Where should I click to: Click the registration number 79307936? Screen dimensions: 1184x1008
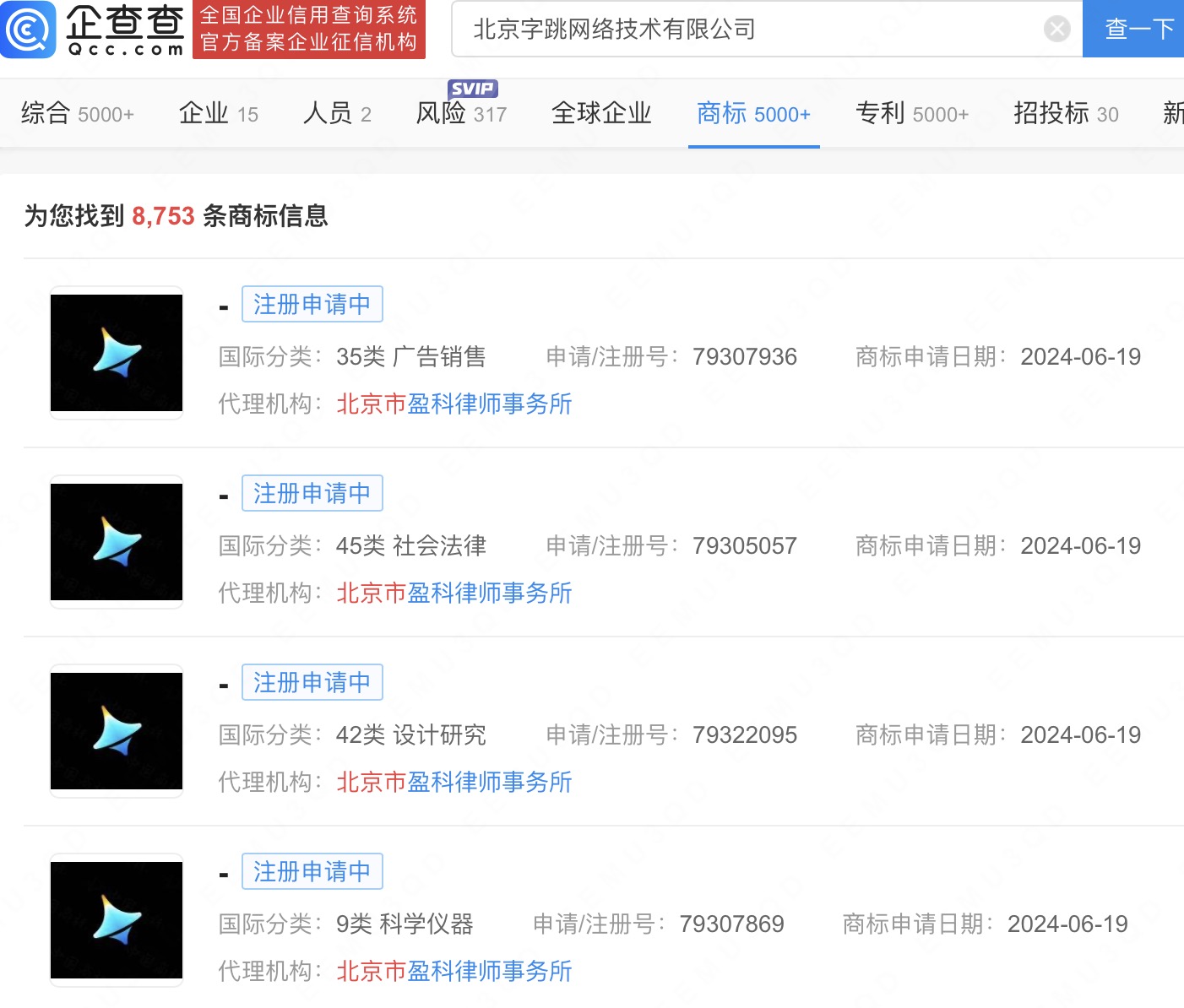[745, 357]
